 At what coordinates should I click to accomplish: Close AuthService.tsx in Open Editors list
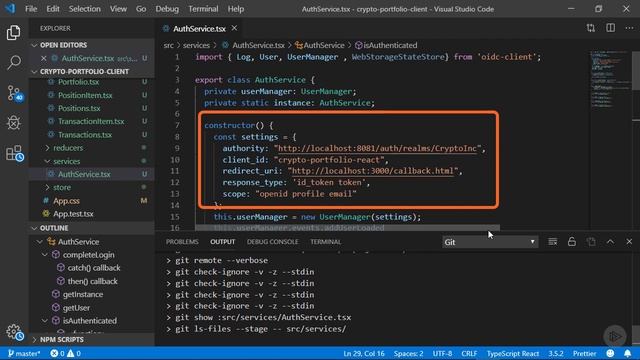pos(44,58)
